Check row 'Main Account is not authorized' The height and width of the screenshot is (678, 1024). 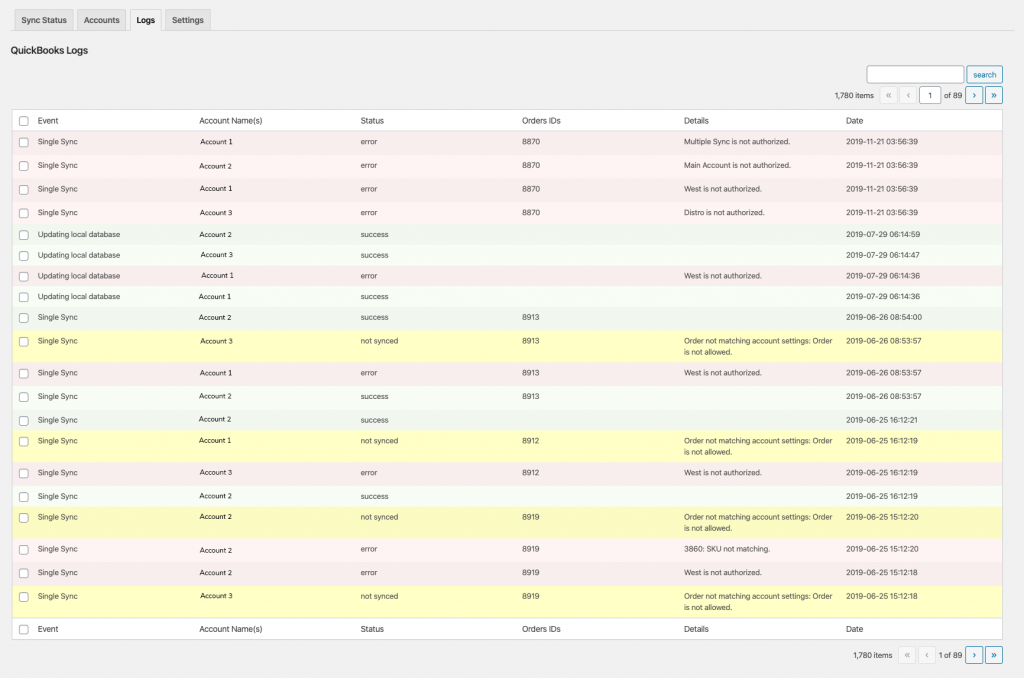[x=24, y=166]
